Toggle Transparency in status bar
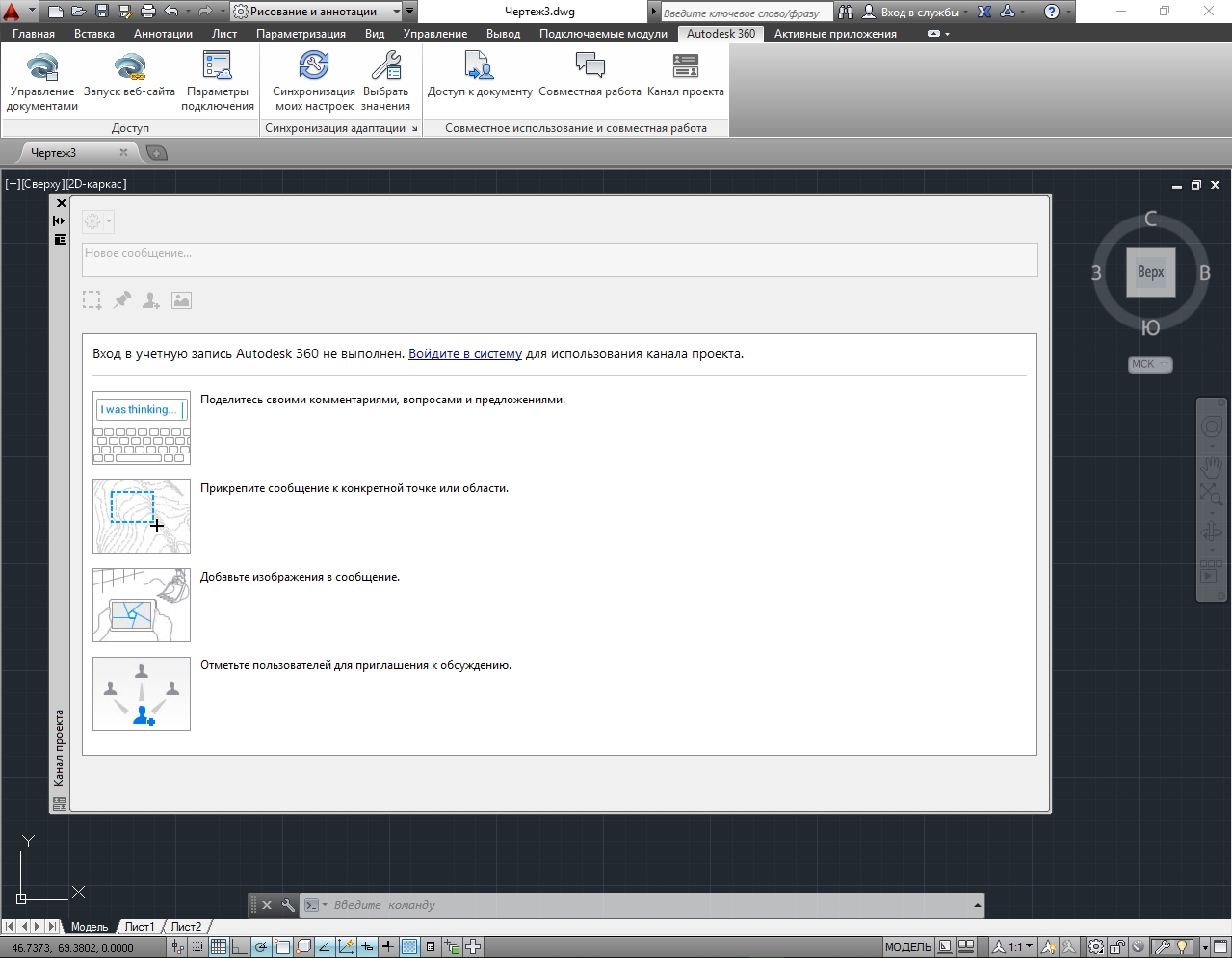 (409, 946)
